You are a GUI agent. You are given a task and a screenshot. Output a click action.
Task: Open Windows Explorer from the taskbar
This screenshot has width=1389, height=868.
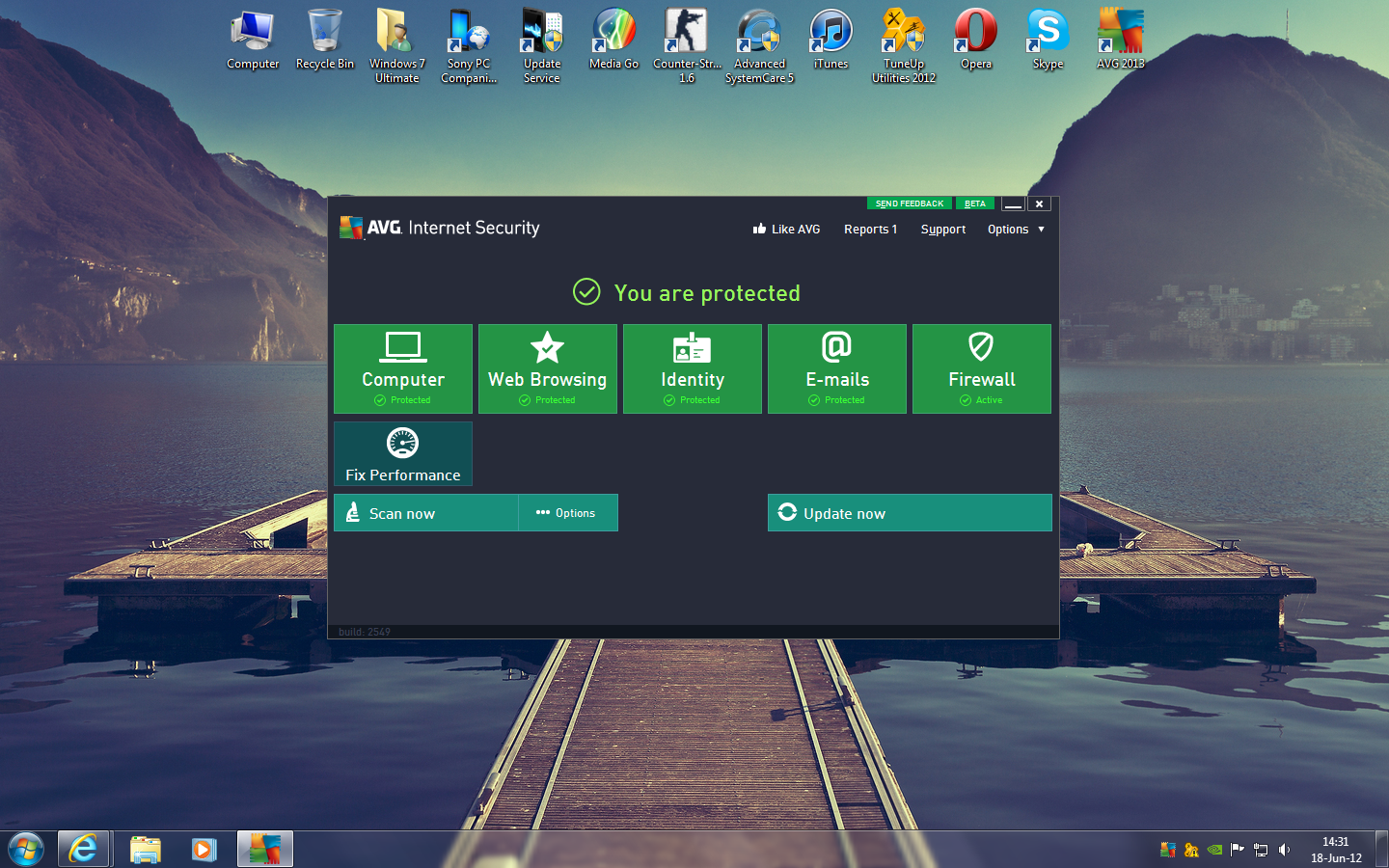coord(146,850)
